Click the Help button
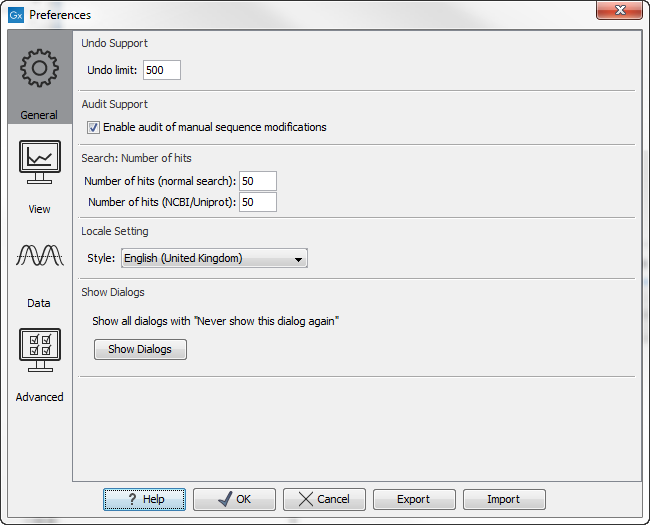This screenshot has height=525, width=650. tap(144, 499)
